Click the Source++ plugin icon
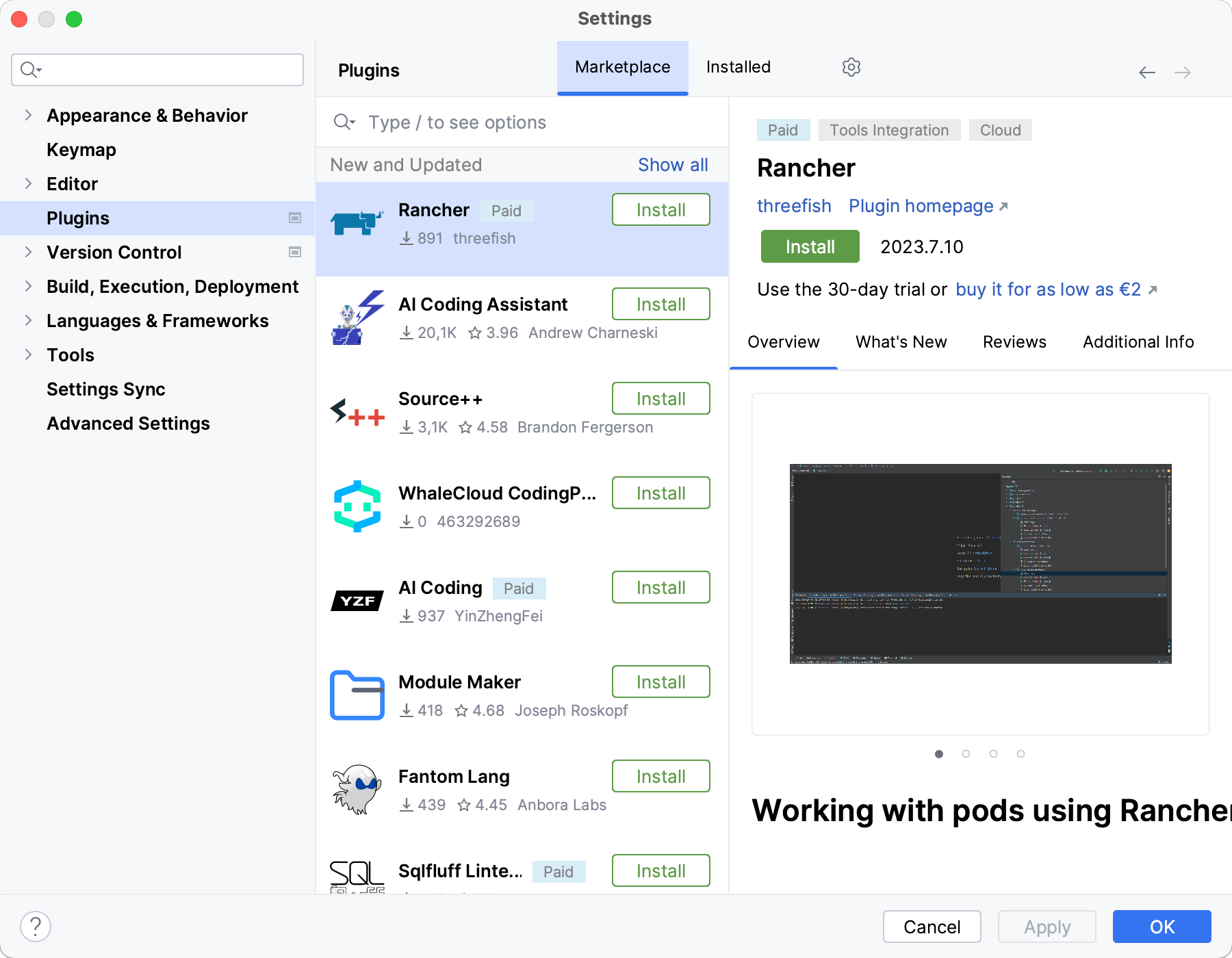This screenshot has width=1232, height=958. click(357, 412)
